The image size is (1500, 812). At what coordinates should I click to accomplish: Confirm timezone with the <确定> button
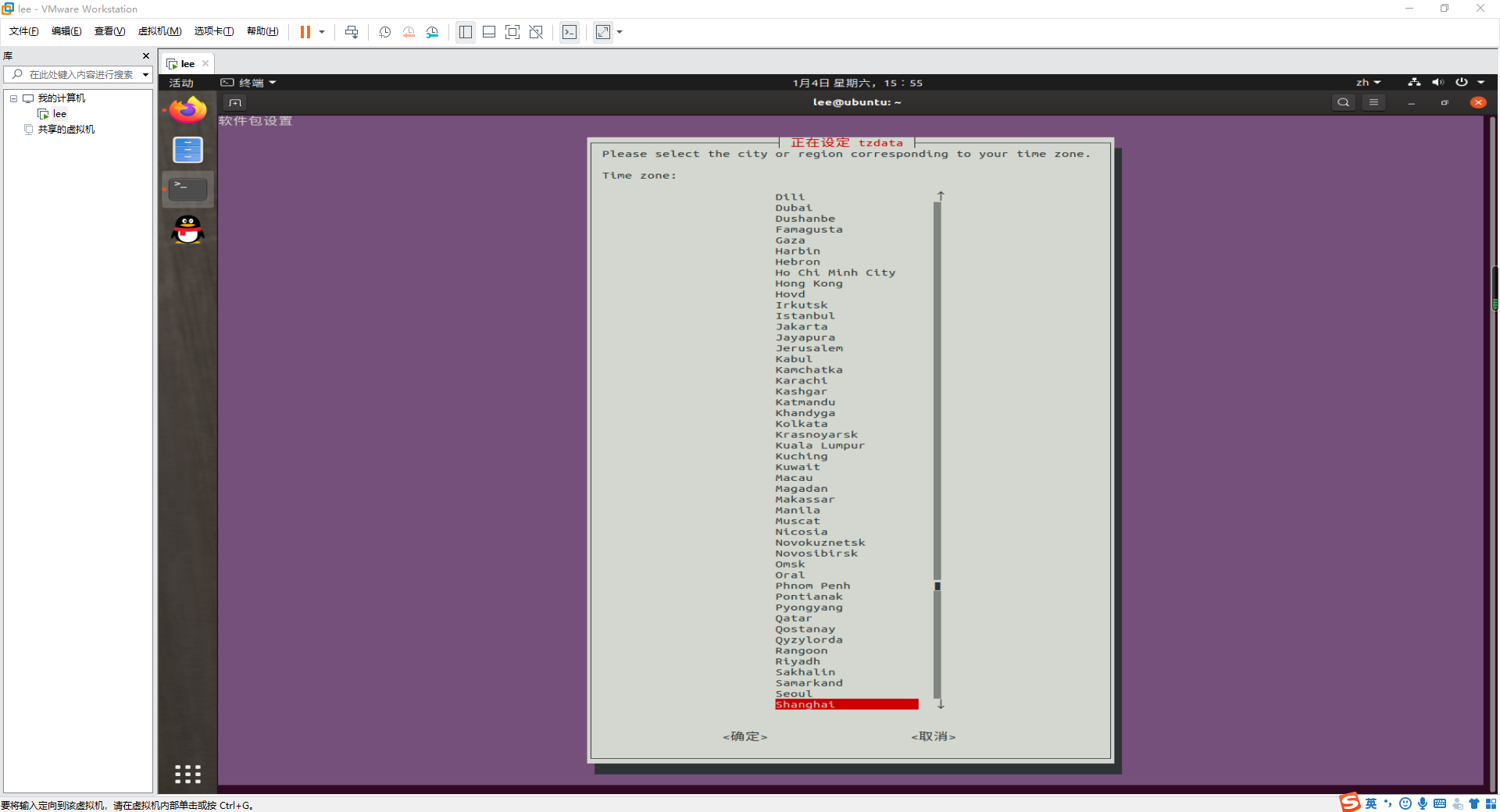[745, 736]
